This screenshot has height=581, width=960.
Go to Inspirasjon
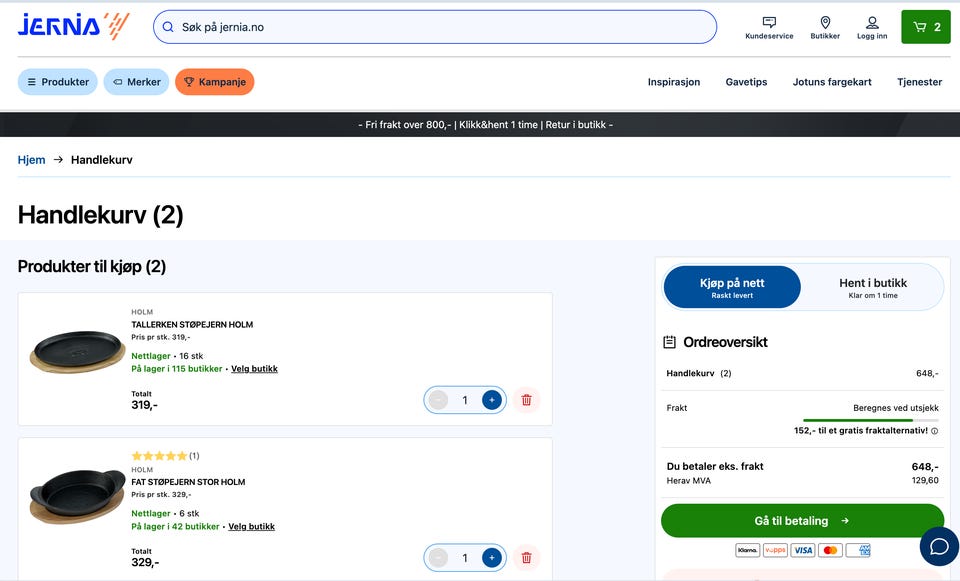(674, 82)
